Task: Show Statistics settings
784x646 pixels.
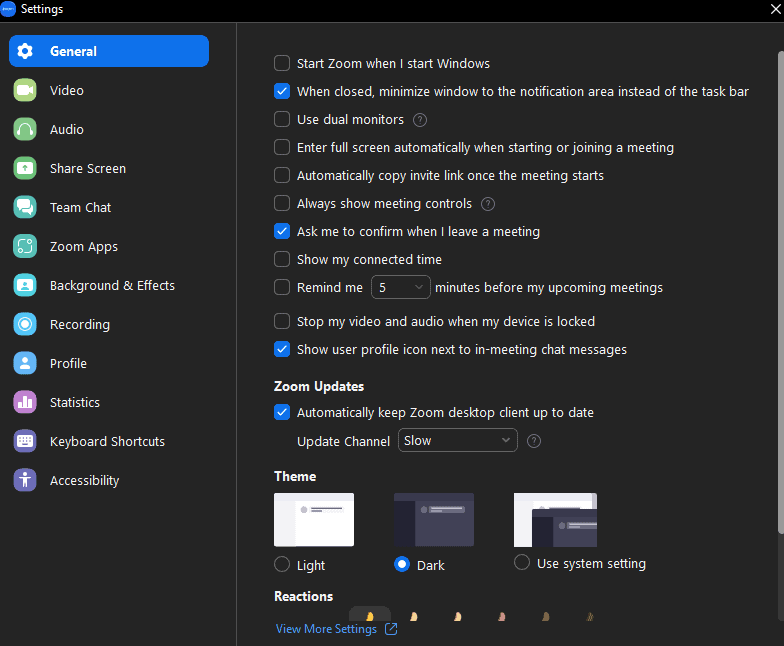Action: pyautogui.click(x=109, y=402)
